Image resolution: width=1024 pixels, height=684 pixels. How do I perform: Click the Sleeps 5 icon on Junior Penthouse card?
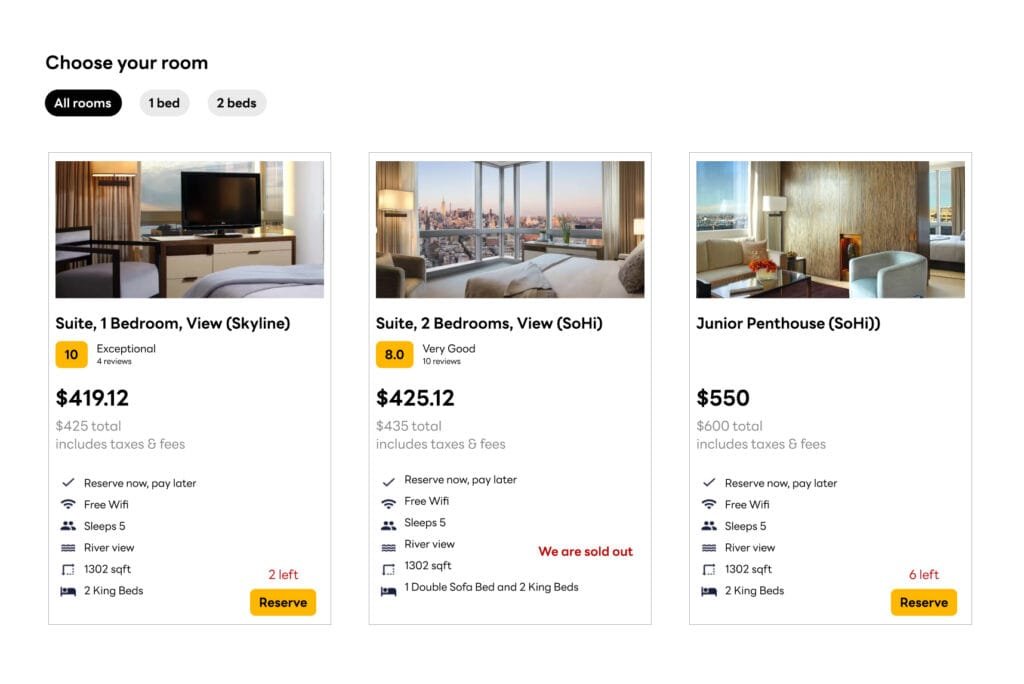point(708,526)
